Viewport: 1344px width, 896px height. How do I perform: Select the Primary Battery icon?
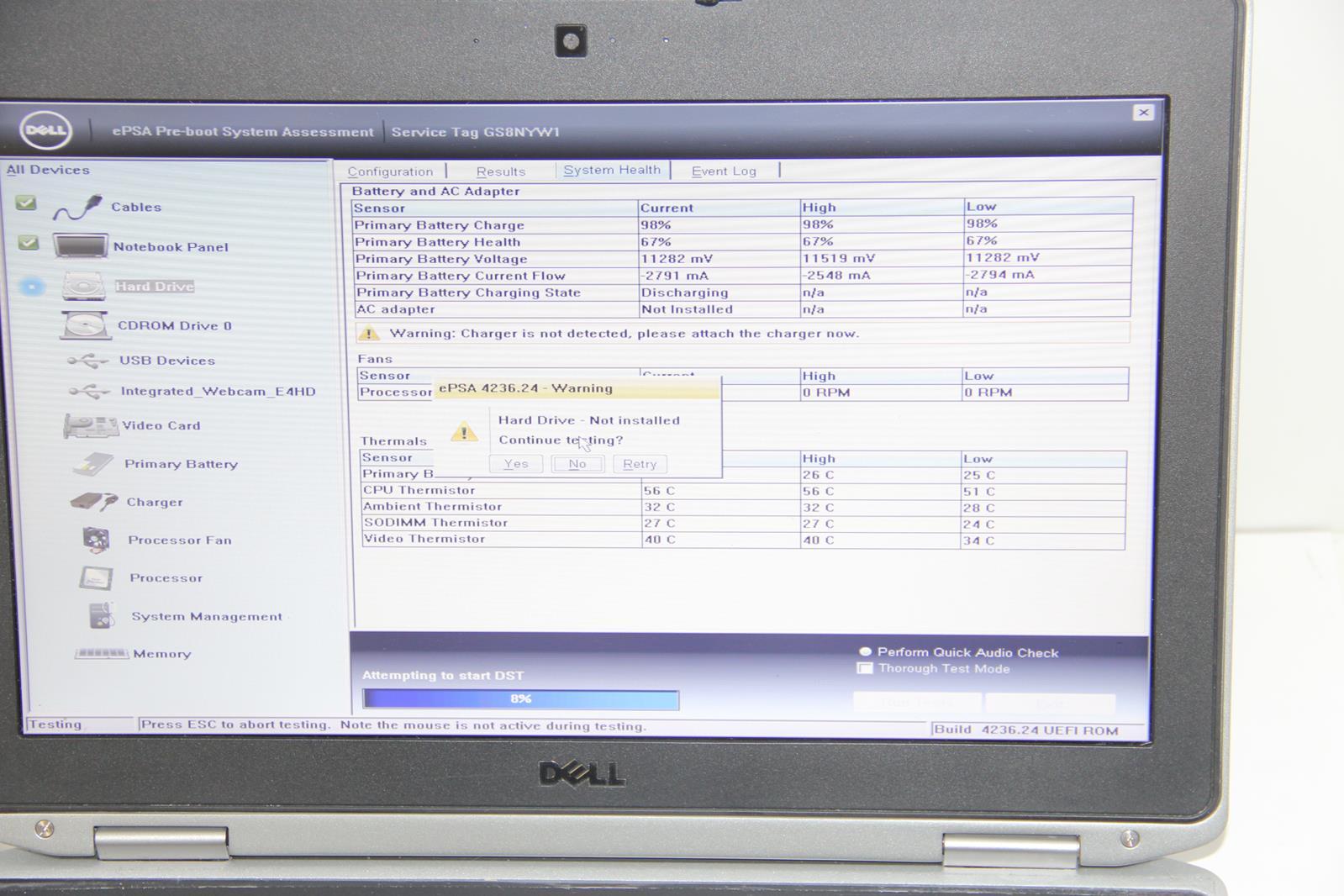pos(93,464)
